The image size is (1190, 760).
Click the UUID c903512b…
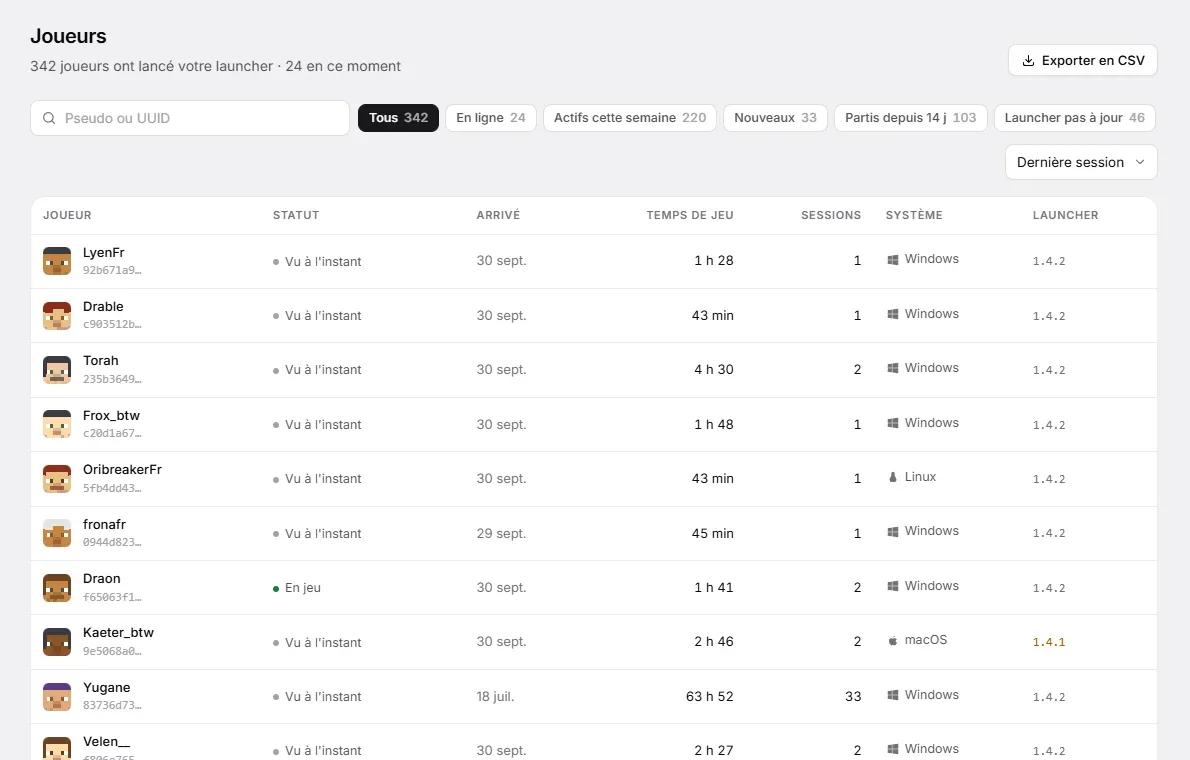pos(112,324)
